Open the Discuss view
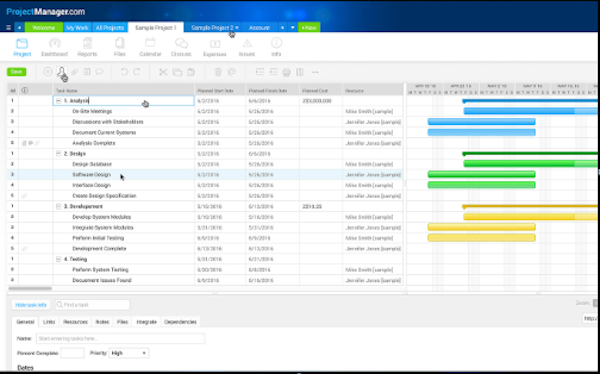This screenshot has height=374, width=600. coord(181,48)
